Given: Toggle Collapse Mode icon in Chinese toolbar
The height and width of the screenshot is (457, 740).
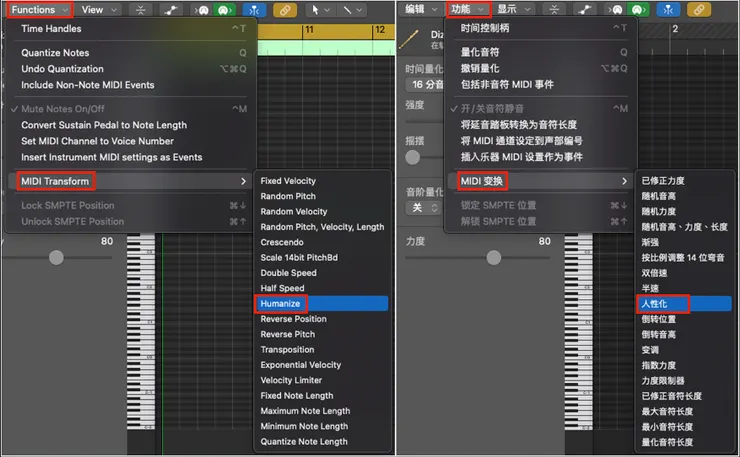Looking at the screenshot, I should pos(554,9).
